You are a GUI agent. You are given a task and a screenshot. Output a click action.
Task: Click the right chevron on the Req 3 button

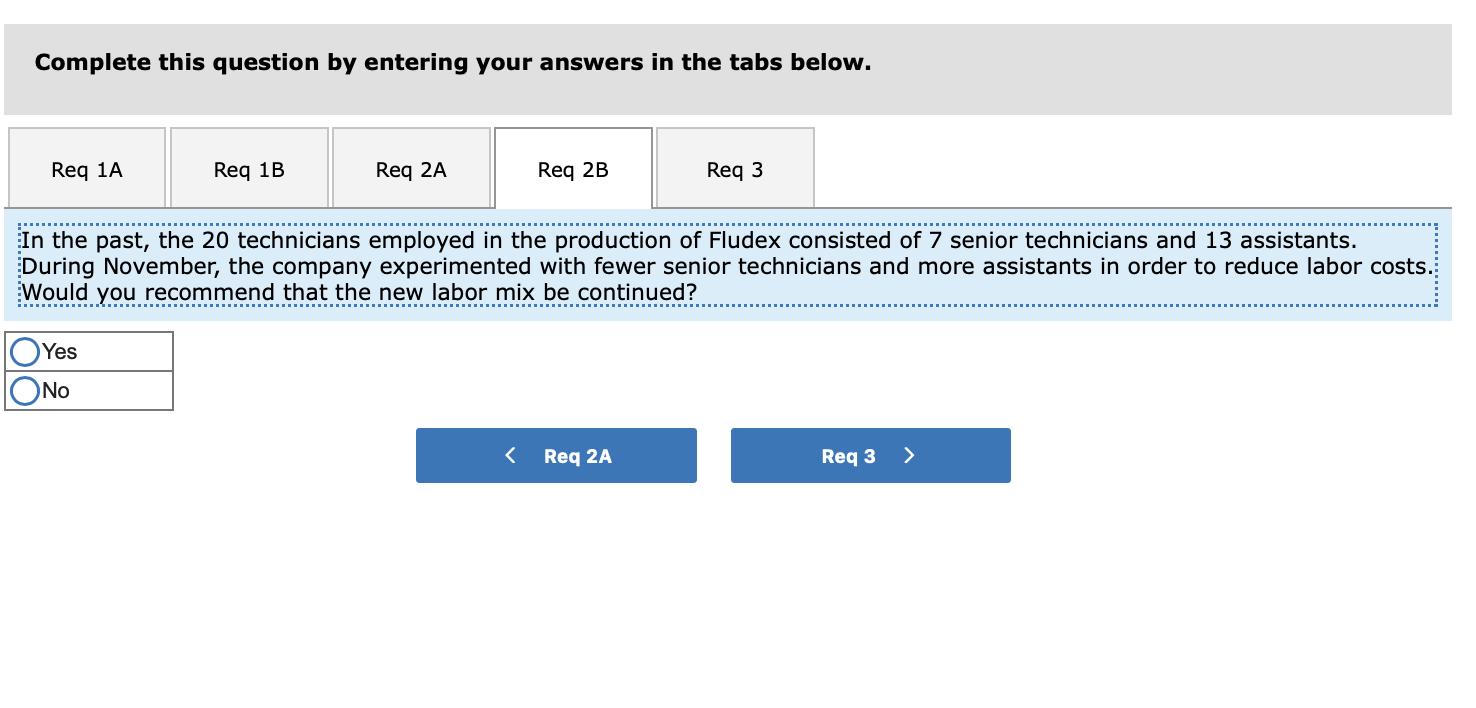coord(909,455)
